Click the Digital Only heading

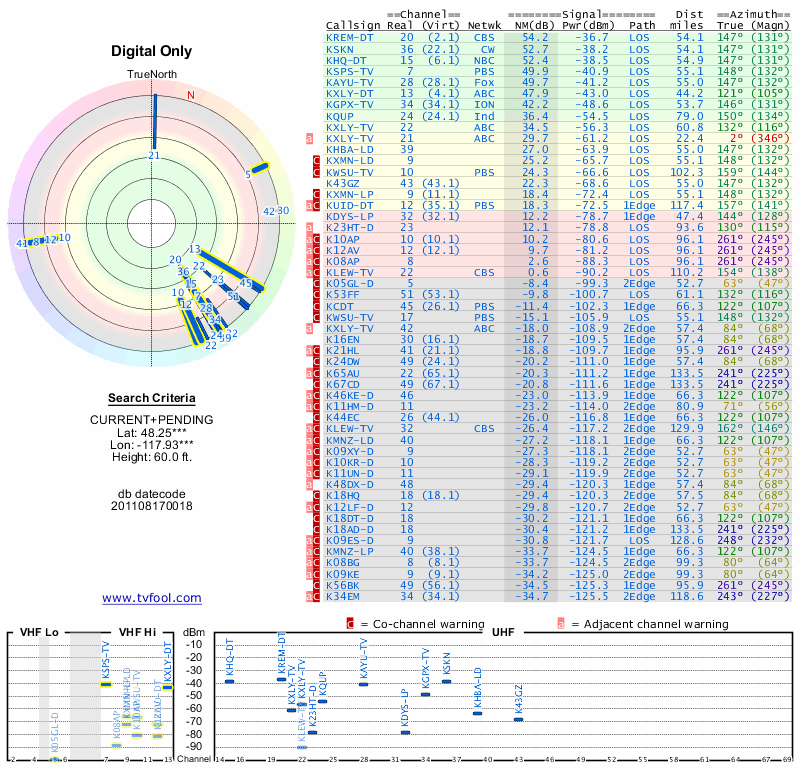click(x=152, y=51)
